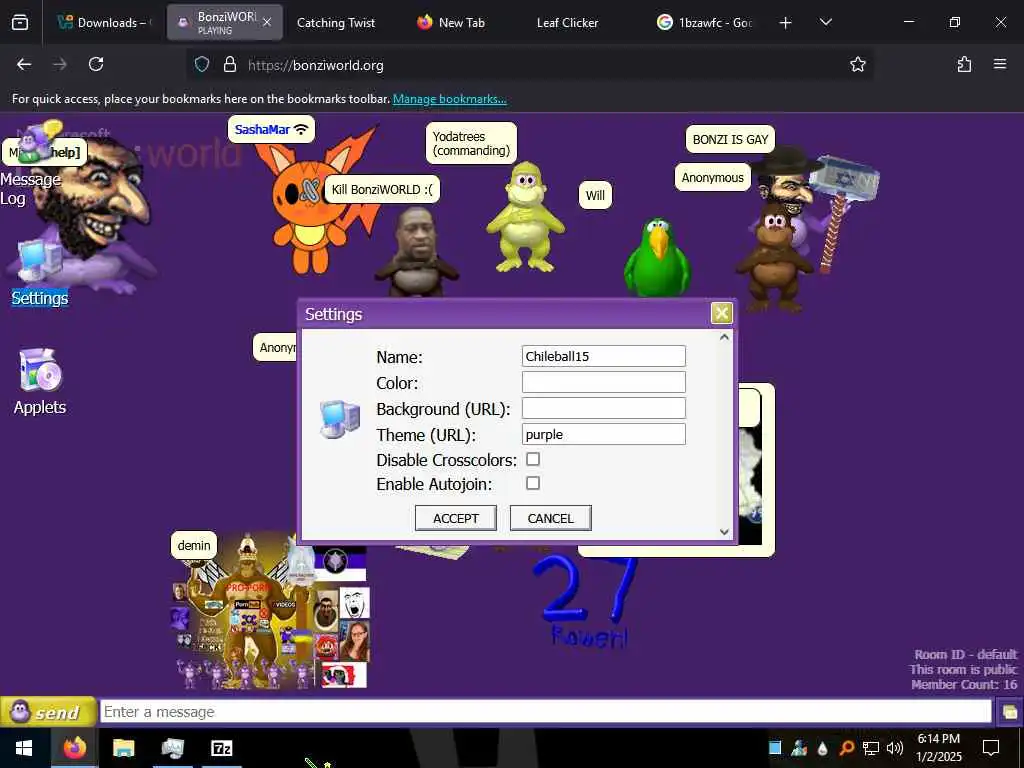
Task: Click the Kill BonziWORLD speech bubble
Action: click(x=382, y=189)
